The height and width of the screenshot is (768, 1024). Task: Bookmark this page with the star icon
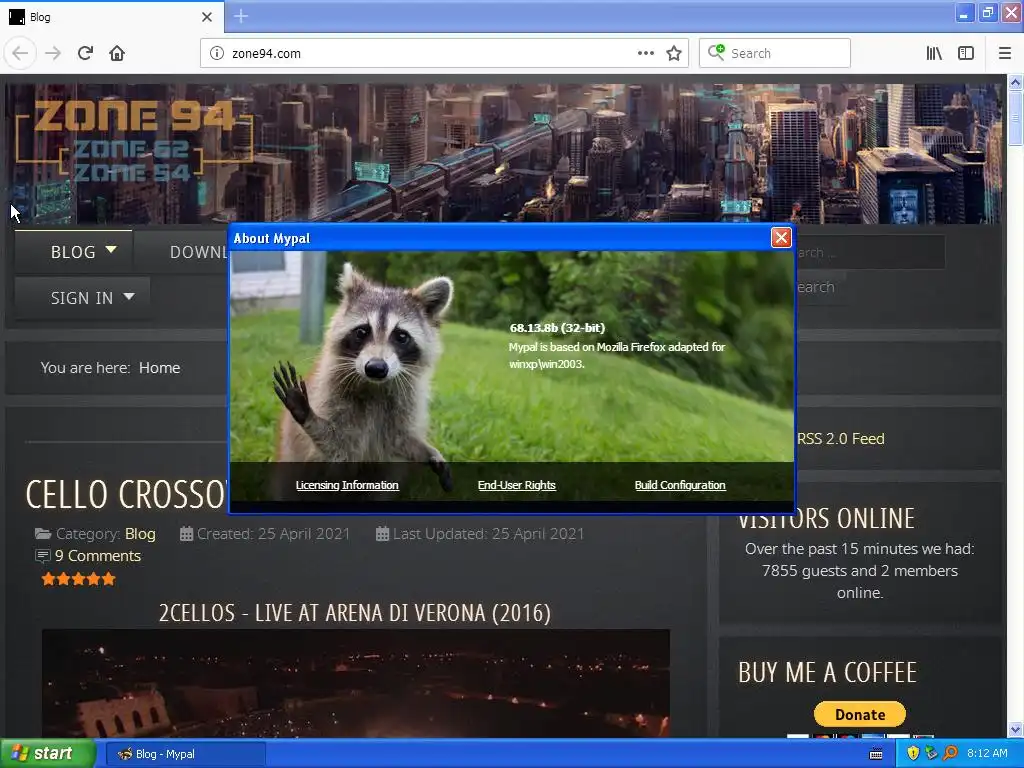click(674, 54)
